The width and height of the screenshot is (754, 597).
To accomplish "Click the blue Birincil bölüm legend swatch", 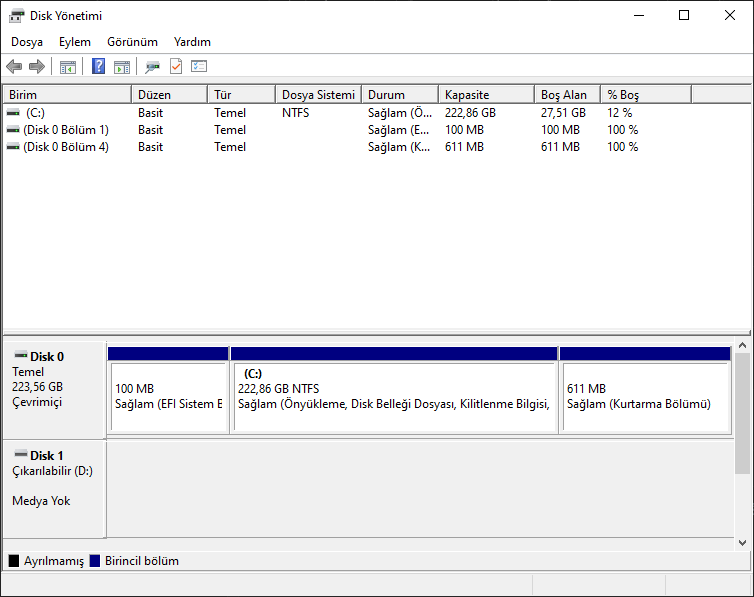I will pyautogui.click(x=95, y=560).
